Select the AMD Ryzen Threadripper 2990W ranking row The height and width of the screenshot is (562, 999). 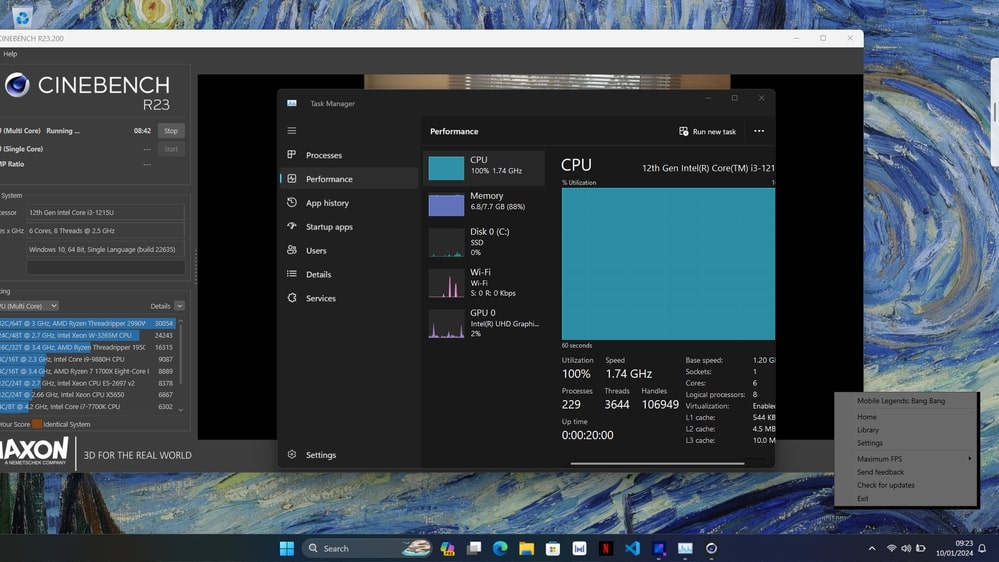coord(87,323)
